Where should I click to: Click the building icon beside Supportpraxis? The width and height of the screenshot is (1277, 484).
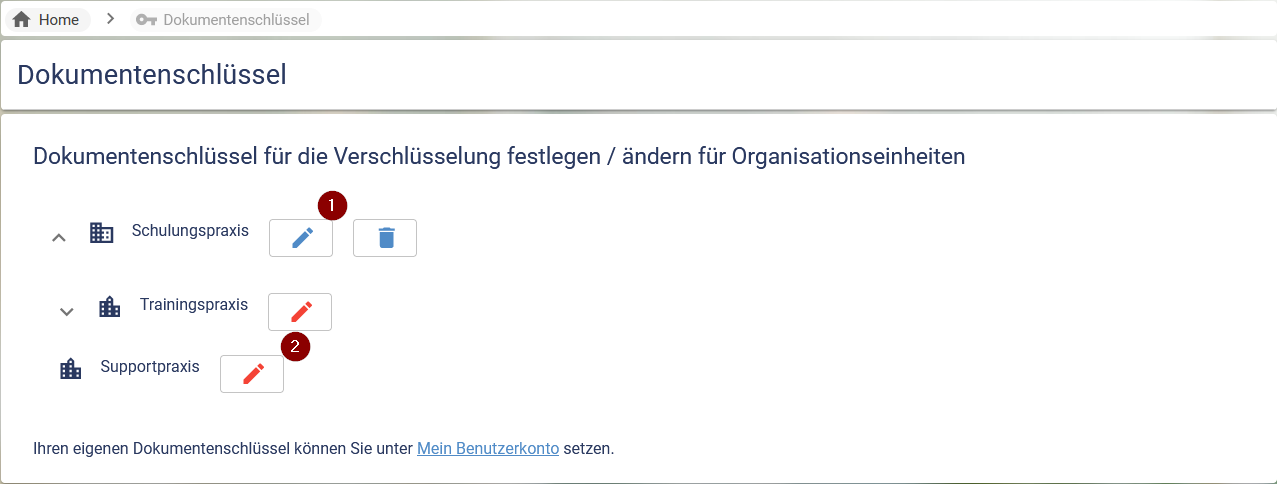71,369
